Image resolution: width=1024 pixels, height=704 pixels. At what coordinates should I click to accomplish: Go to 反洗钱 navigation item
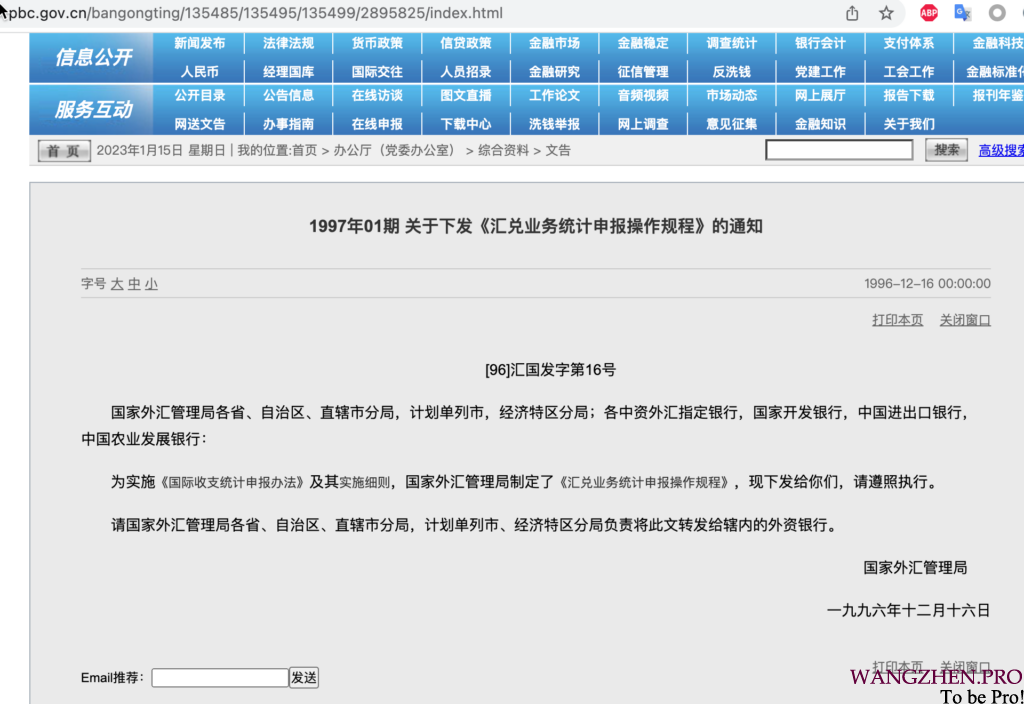click(731, 72)
